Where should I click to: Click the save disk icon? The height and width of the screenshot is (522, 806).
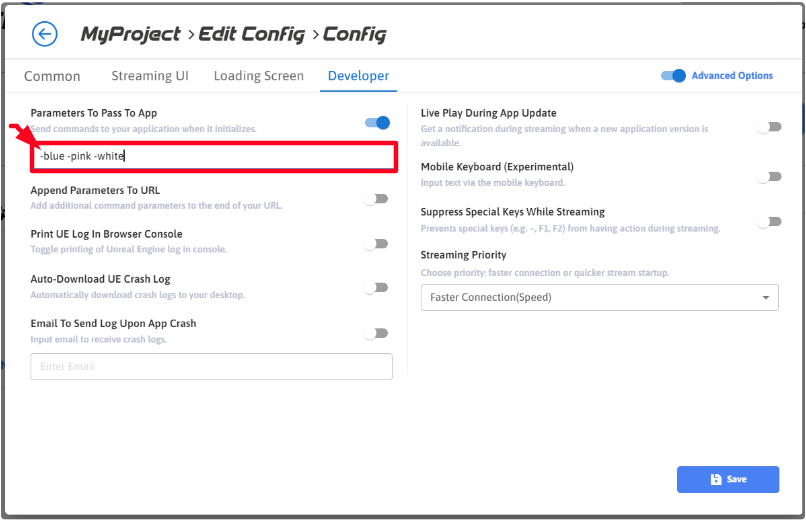click(x=716, y=480)
